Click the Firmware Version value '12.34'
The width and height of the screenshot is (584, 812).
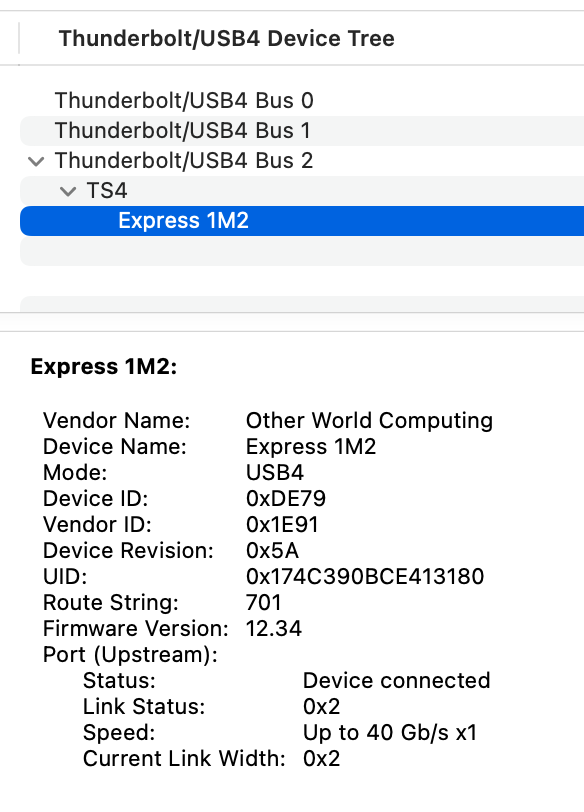coord(273,628)
